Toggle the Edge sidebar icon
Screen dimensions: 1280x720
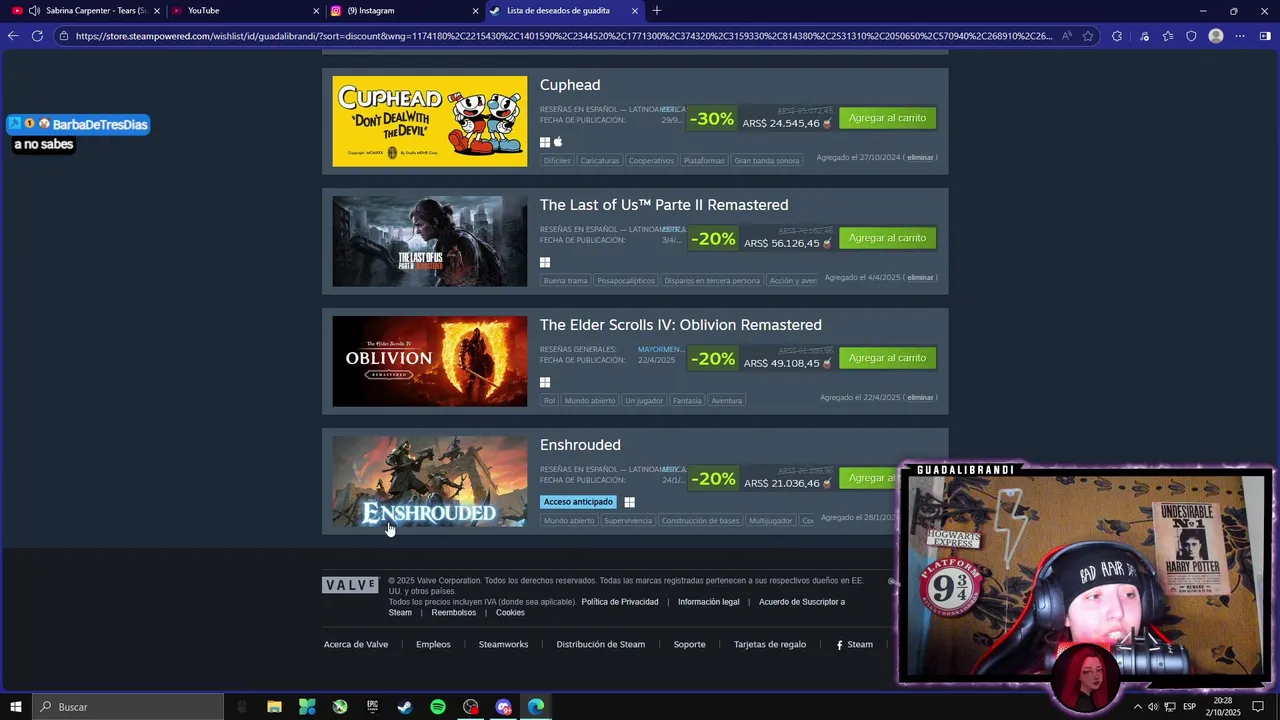[1265, 36]
